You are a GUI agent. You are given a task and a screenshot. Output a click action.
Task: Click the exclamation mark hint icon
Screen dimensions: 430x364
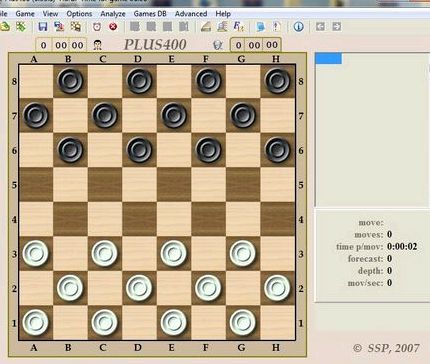(276, 26)
